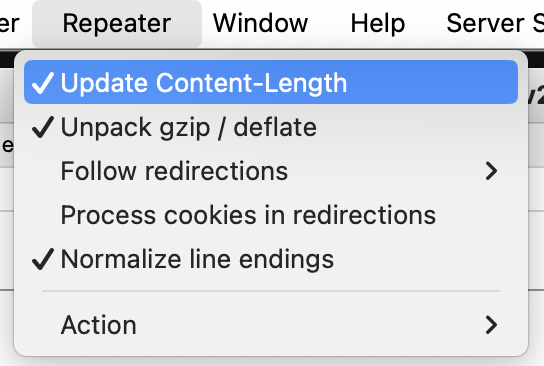Disable the Update Content-Length option

[x=271, y=82]
